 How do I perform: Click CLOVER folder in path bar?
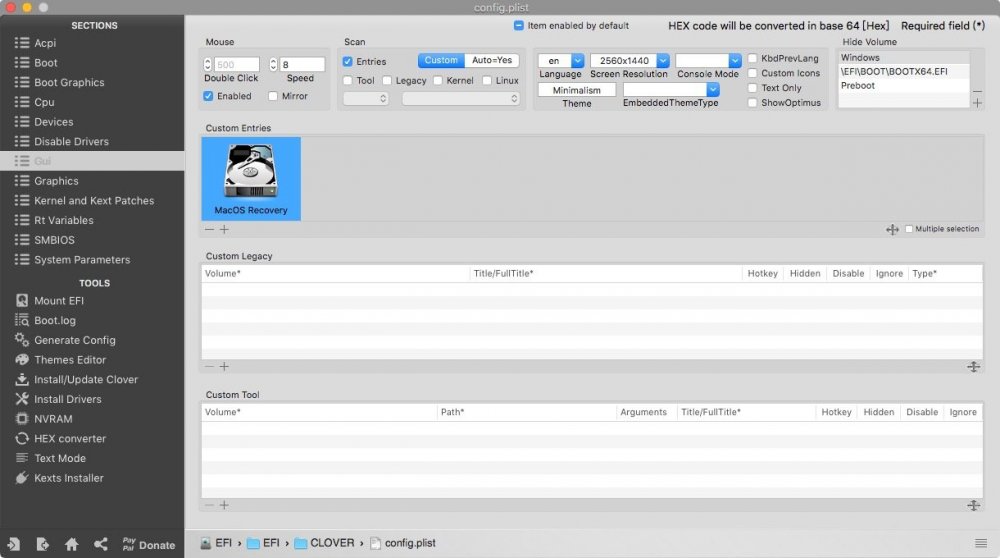point(325,543)
